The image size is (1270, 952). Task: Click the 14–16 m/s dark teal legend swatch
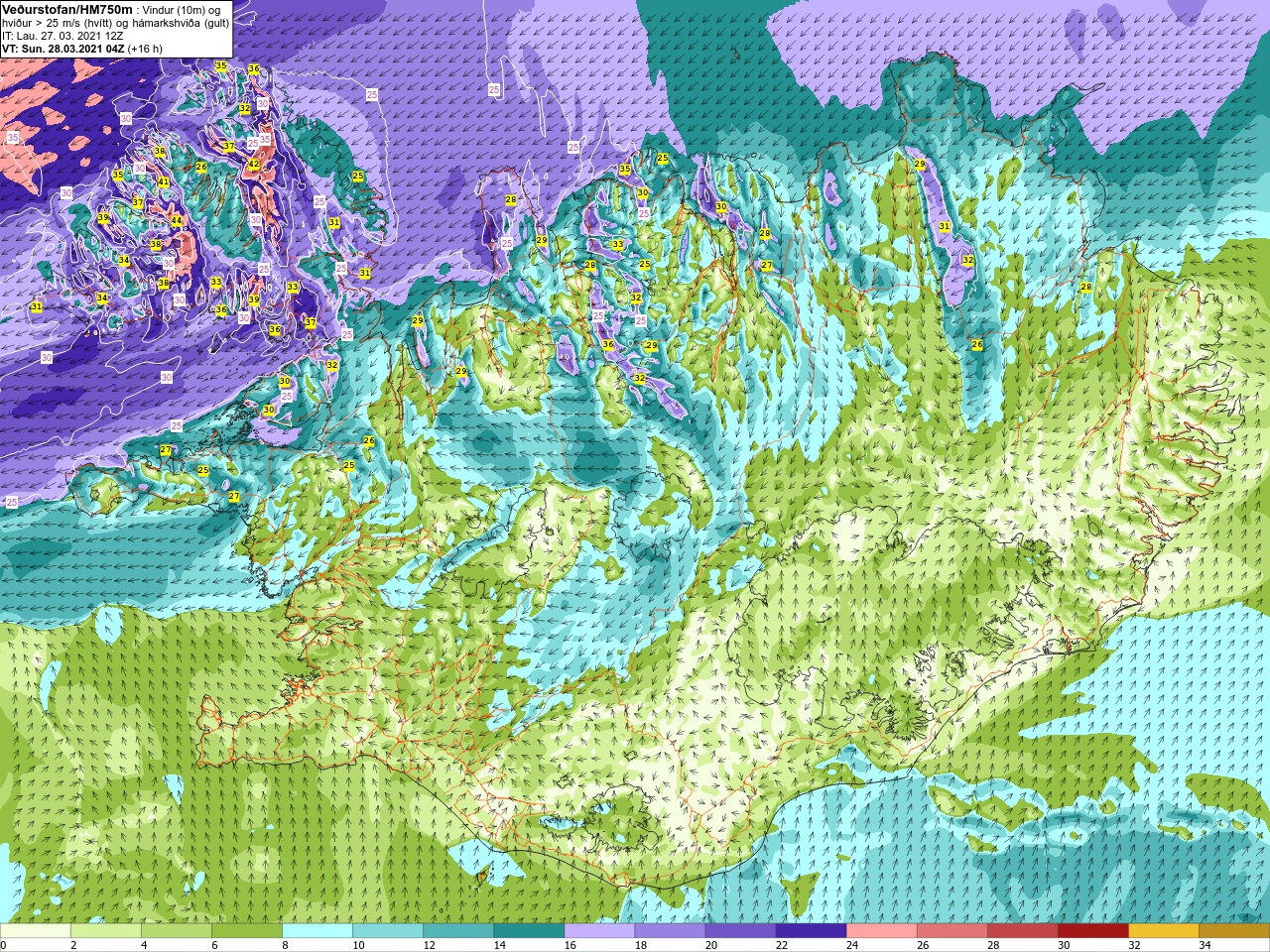pos(529,931)
